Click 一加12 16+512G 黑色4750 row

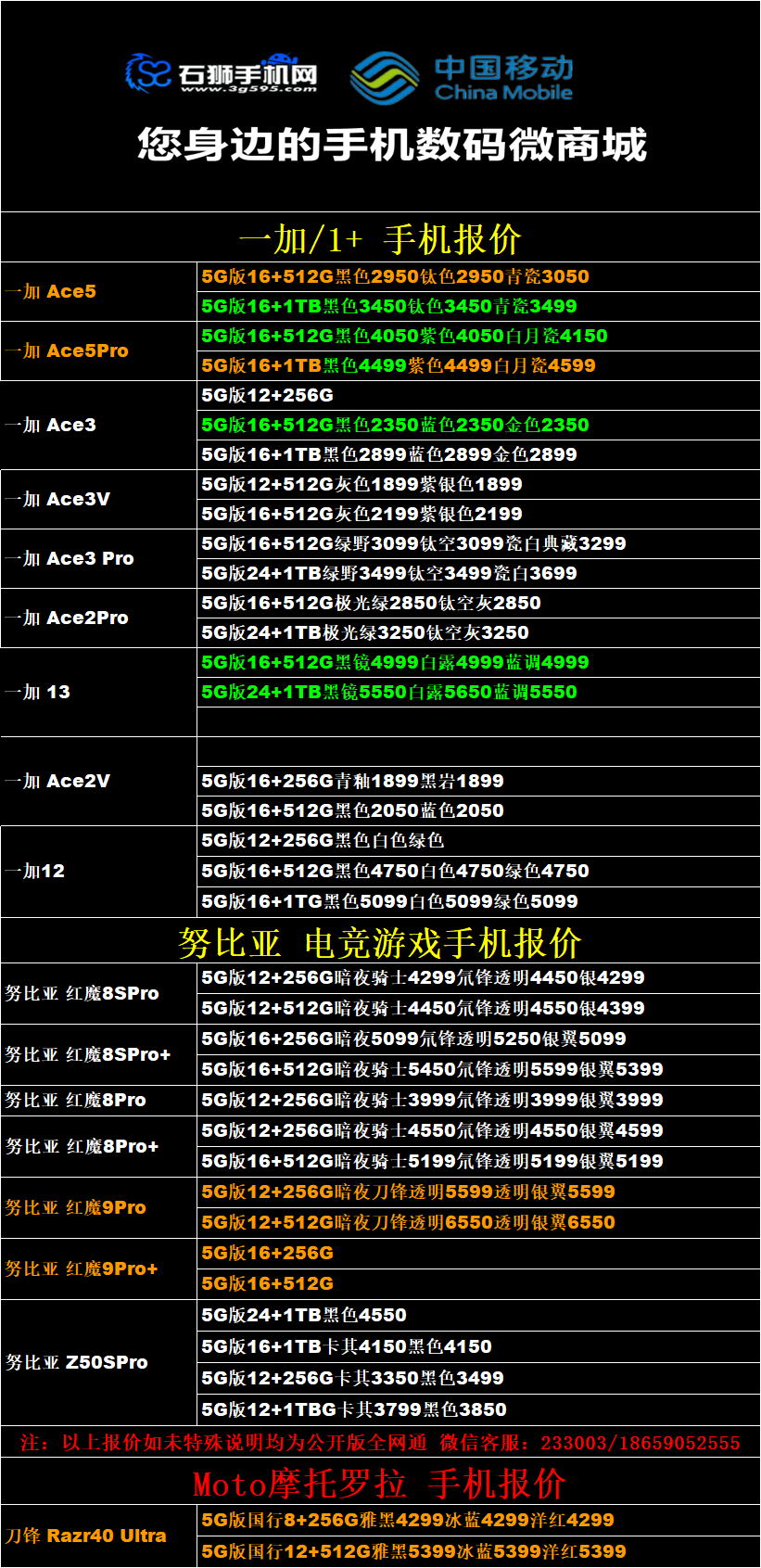[x=478, y=871]
